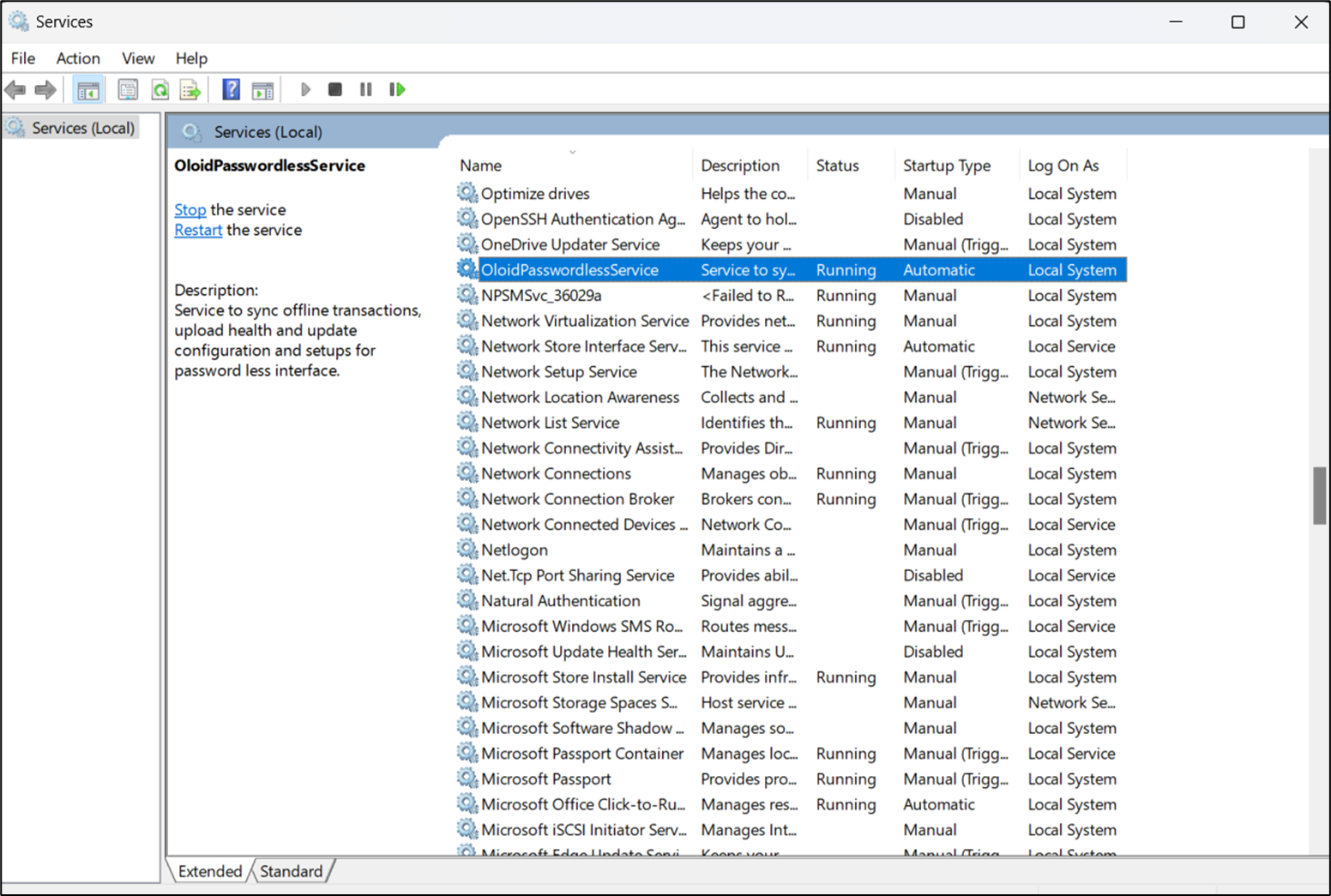Open the View menu
The height and width of the screenshot is (896, 1331).
[138, 58]
